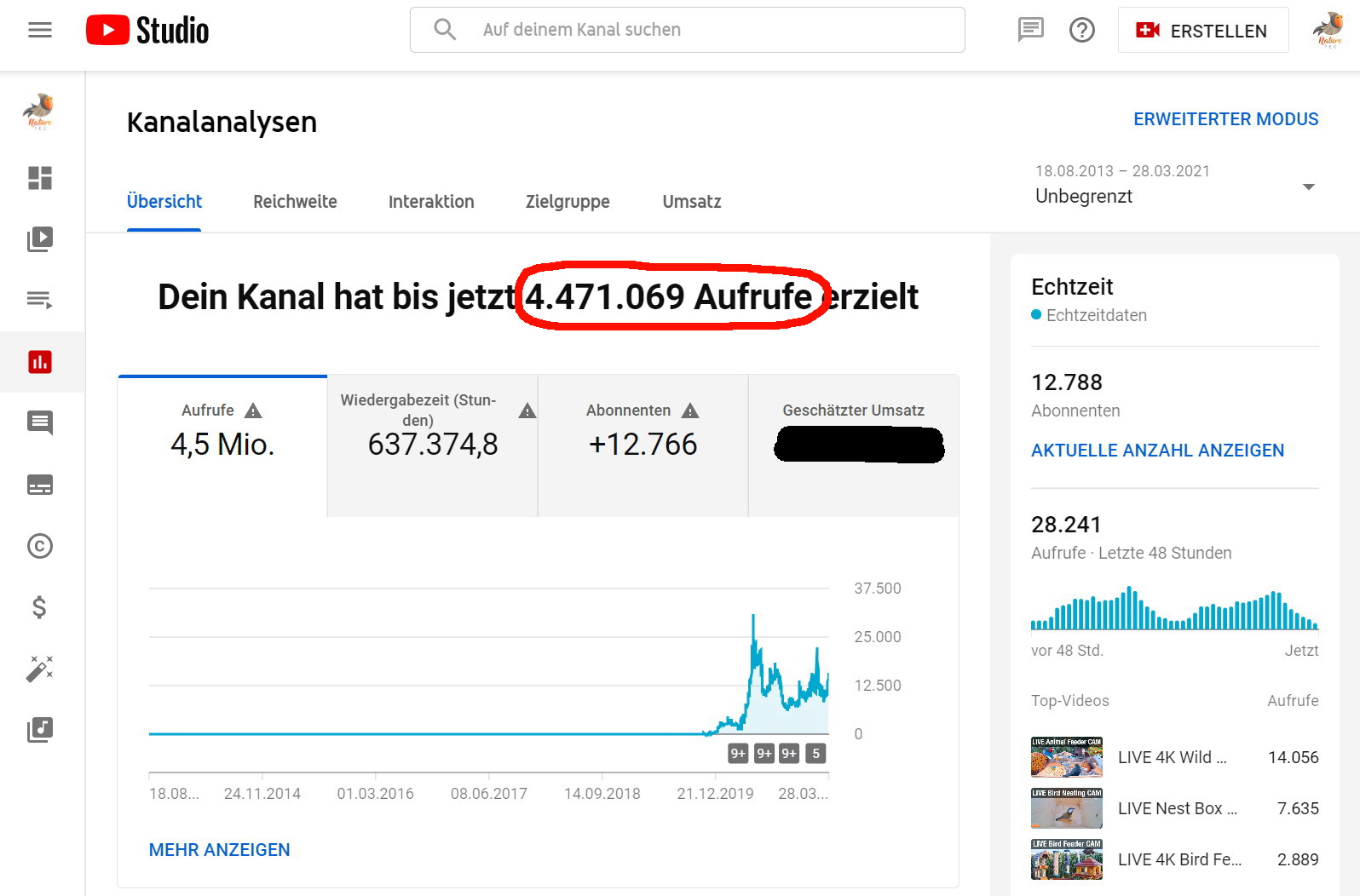Open the hamburger navigation menu

coord(40,31)
